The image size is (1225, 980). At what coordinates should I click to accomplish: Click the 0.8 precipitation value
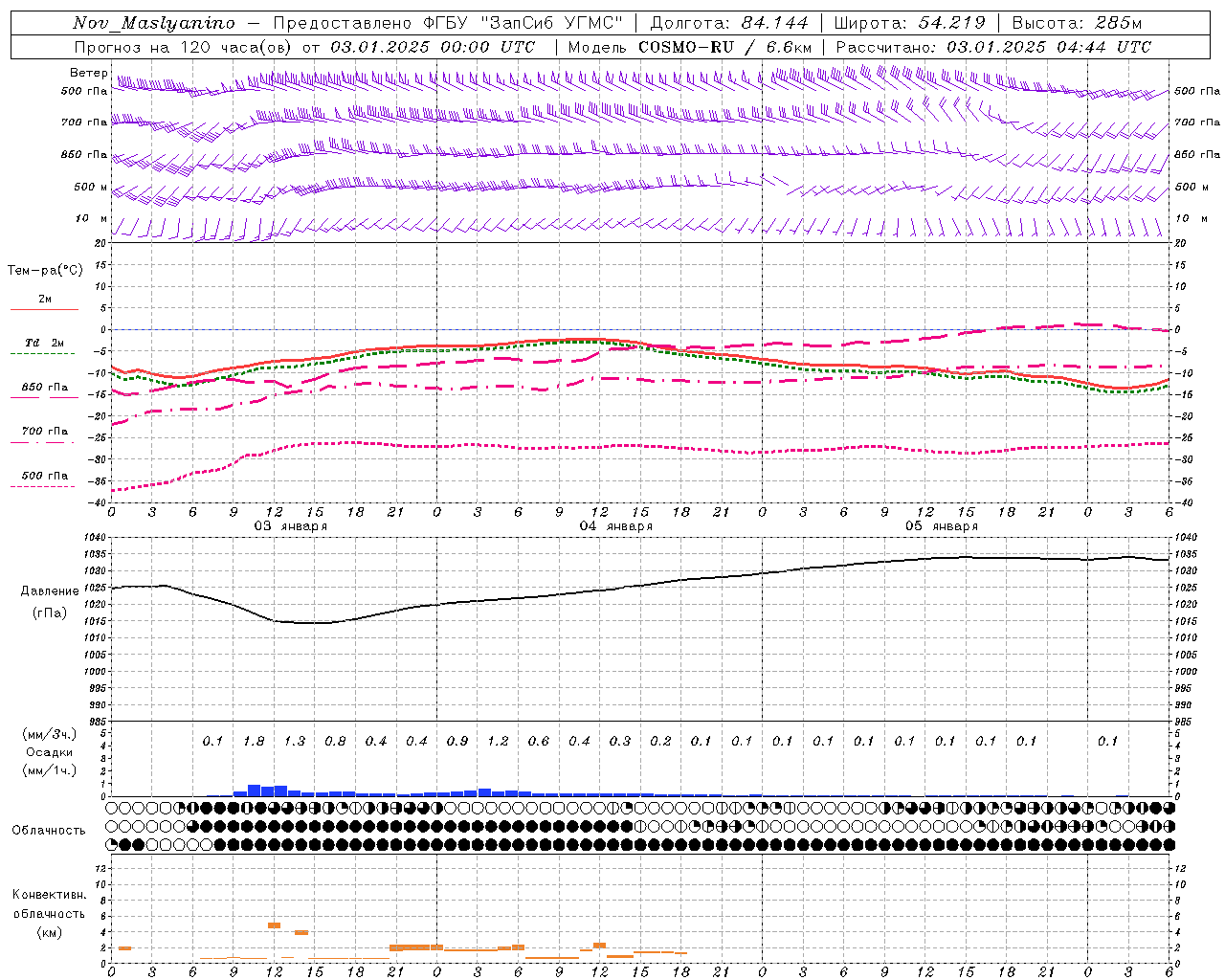click(335, 741)
